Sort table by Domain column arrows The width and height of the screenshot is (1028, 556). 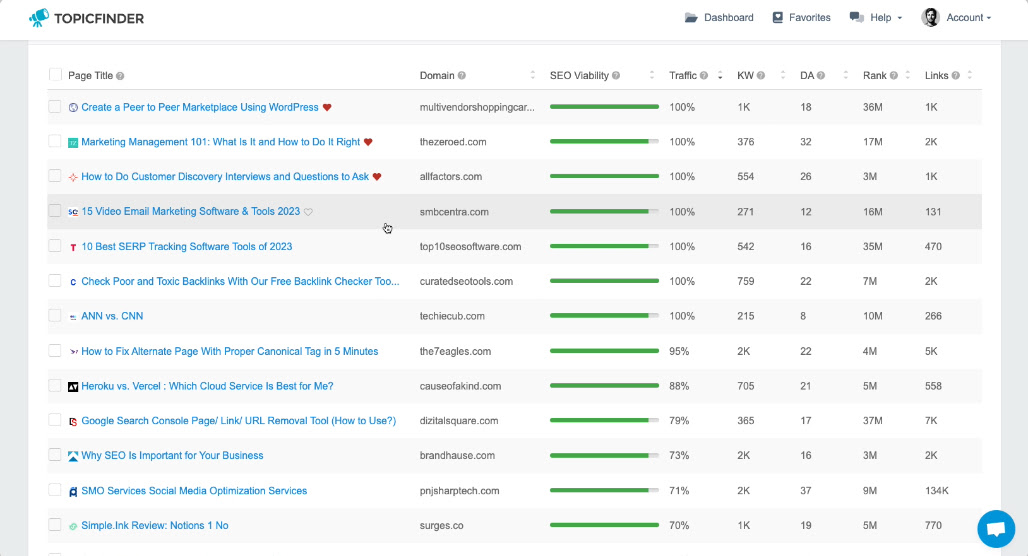(x=532, y=75)
